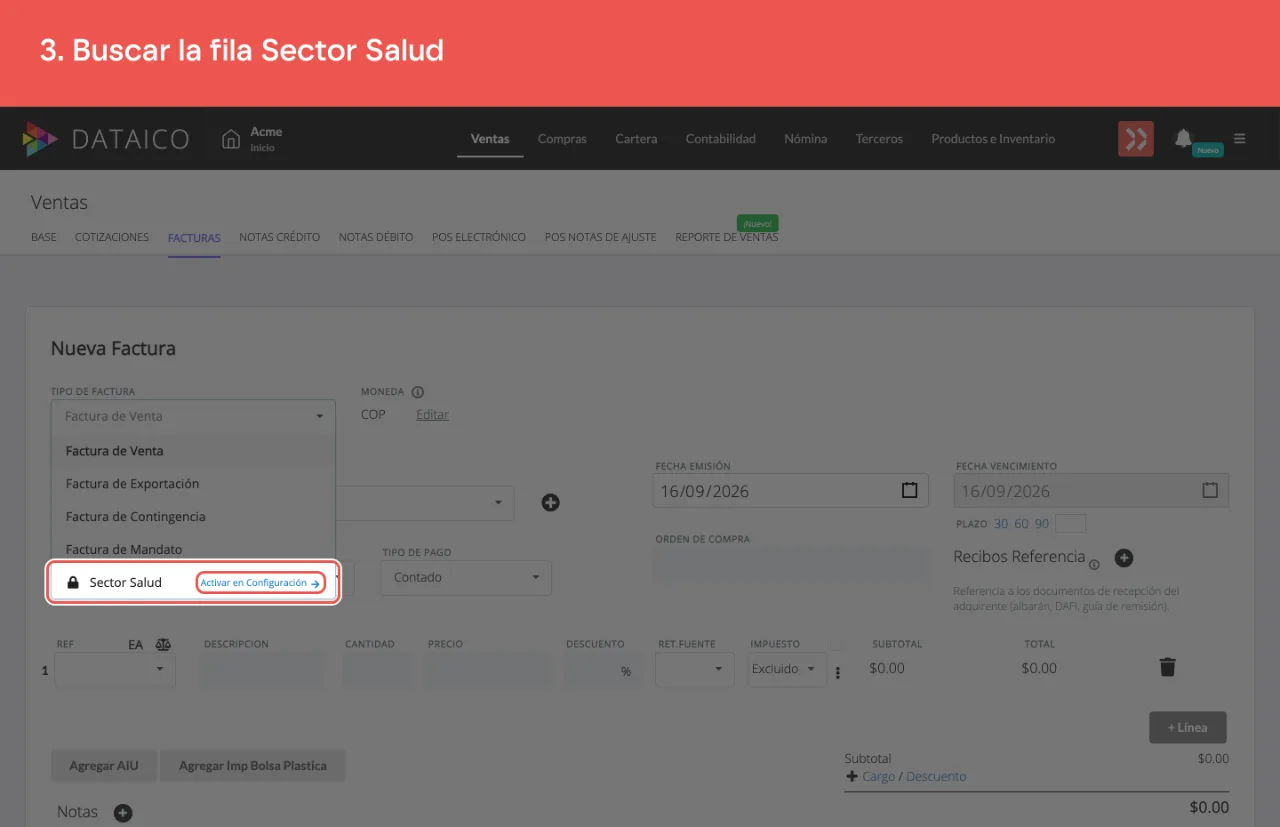Open calendar for Fecha Vencimiento

click(x=1210, y=490)
